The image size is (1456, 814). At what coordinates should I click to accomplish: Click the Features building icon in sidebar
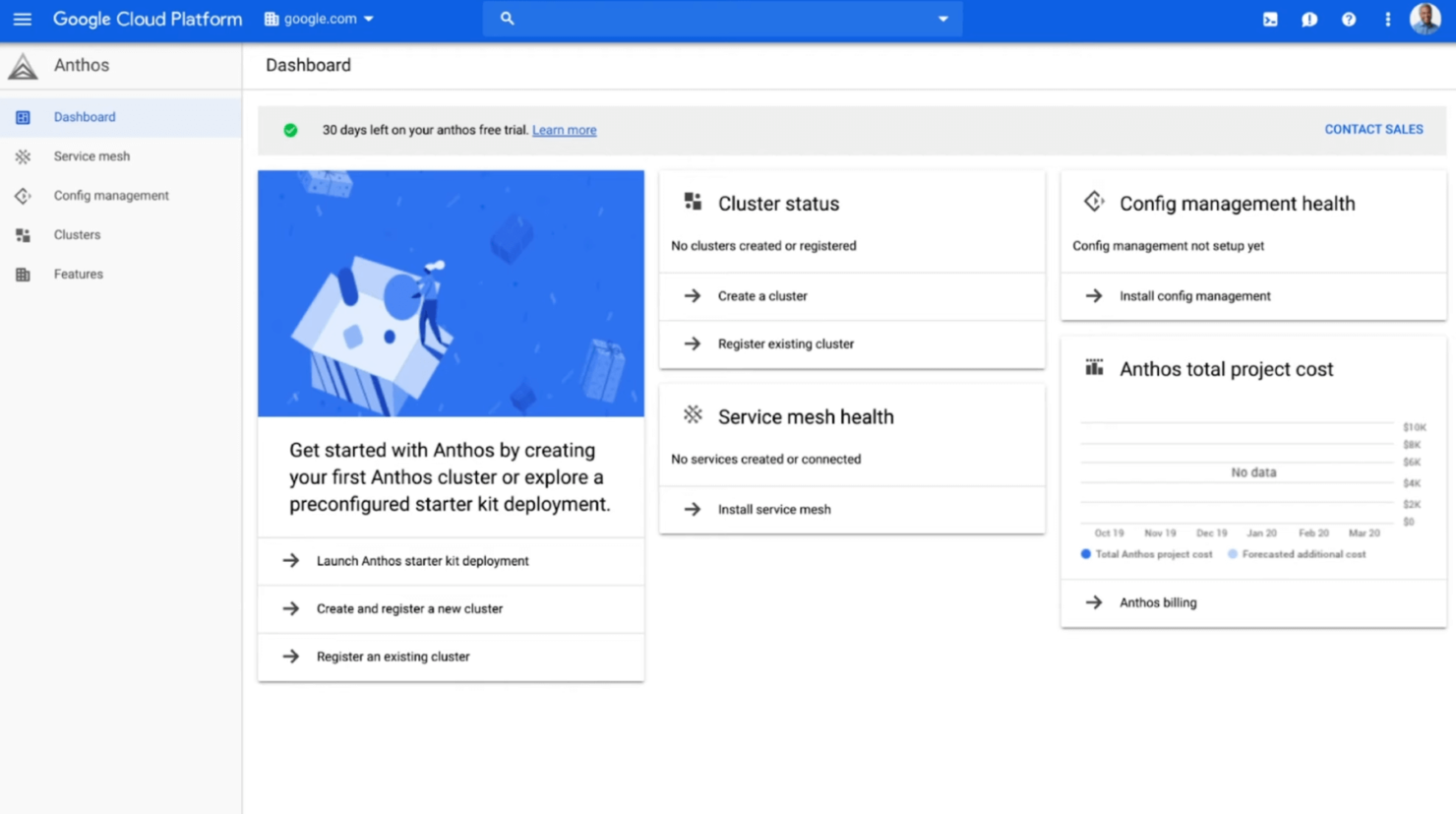(23, 274)
